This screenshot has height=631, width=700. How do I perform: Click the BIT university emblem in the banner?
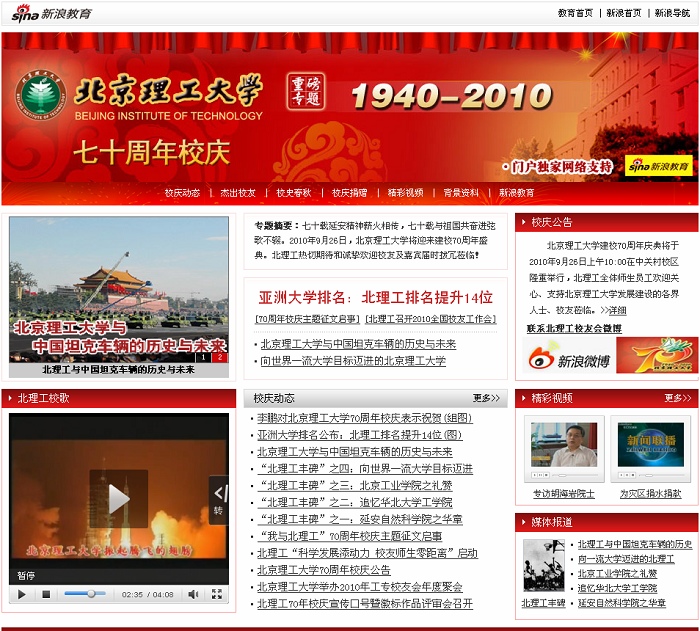coord(41,97)
